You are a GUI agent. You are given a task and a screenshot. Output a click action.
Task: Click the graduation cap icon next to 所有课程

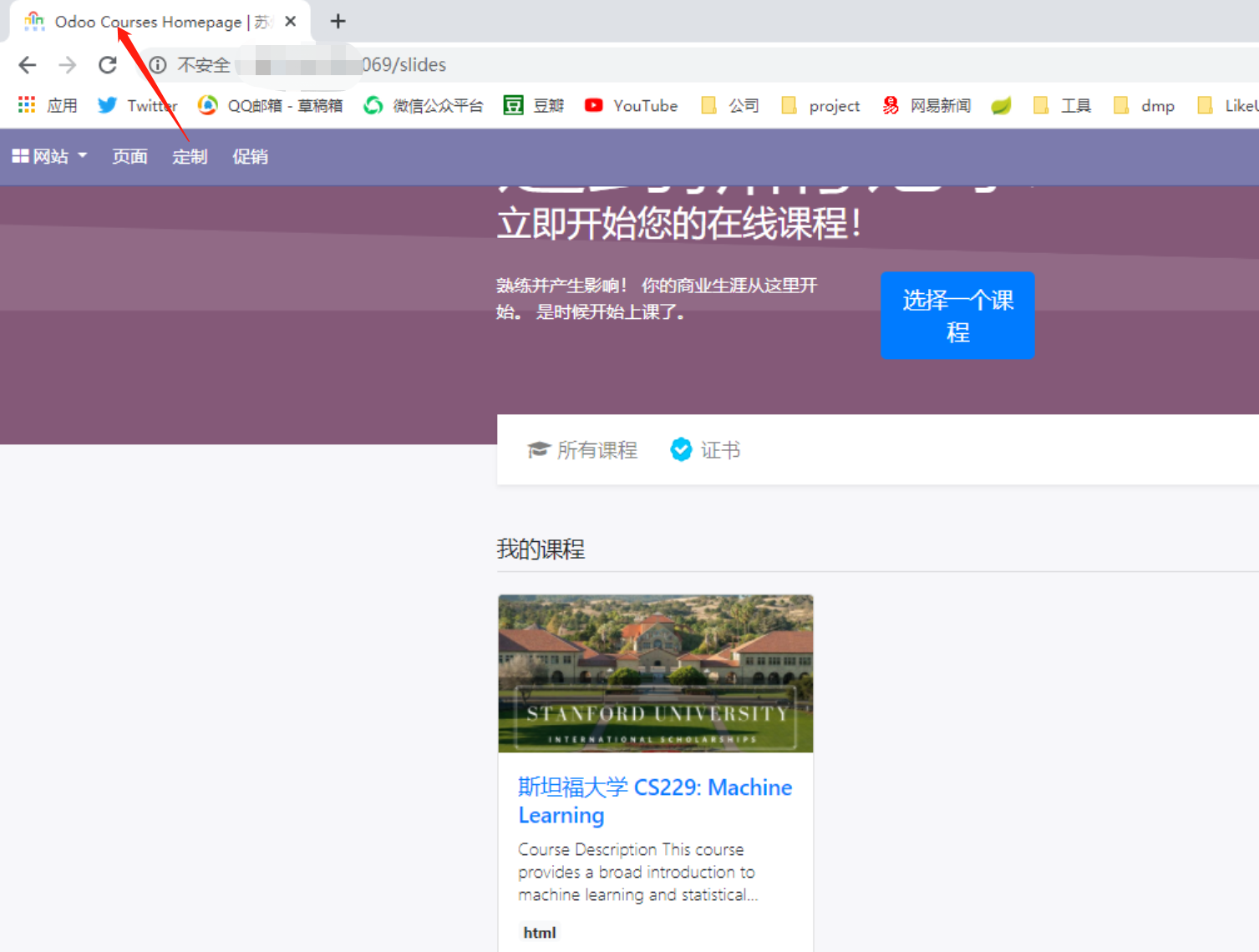(540, 449)
